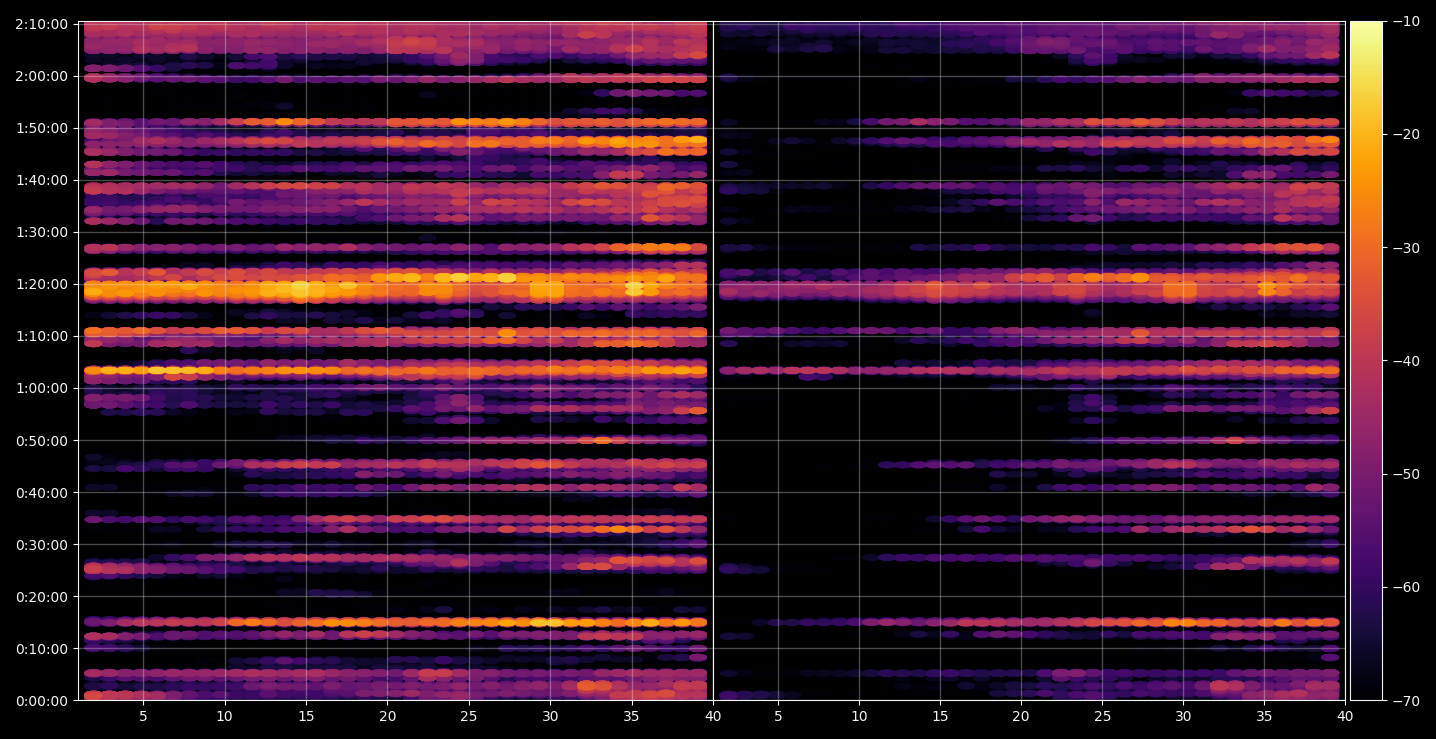The height and width of the screenshot is (739, 1436).
Task: Select the 0:20:00 time label
Action: [41, 596]
